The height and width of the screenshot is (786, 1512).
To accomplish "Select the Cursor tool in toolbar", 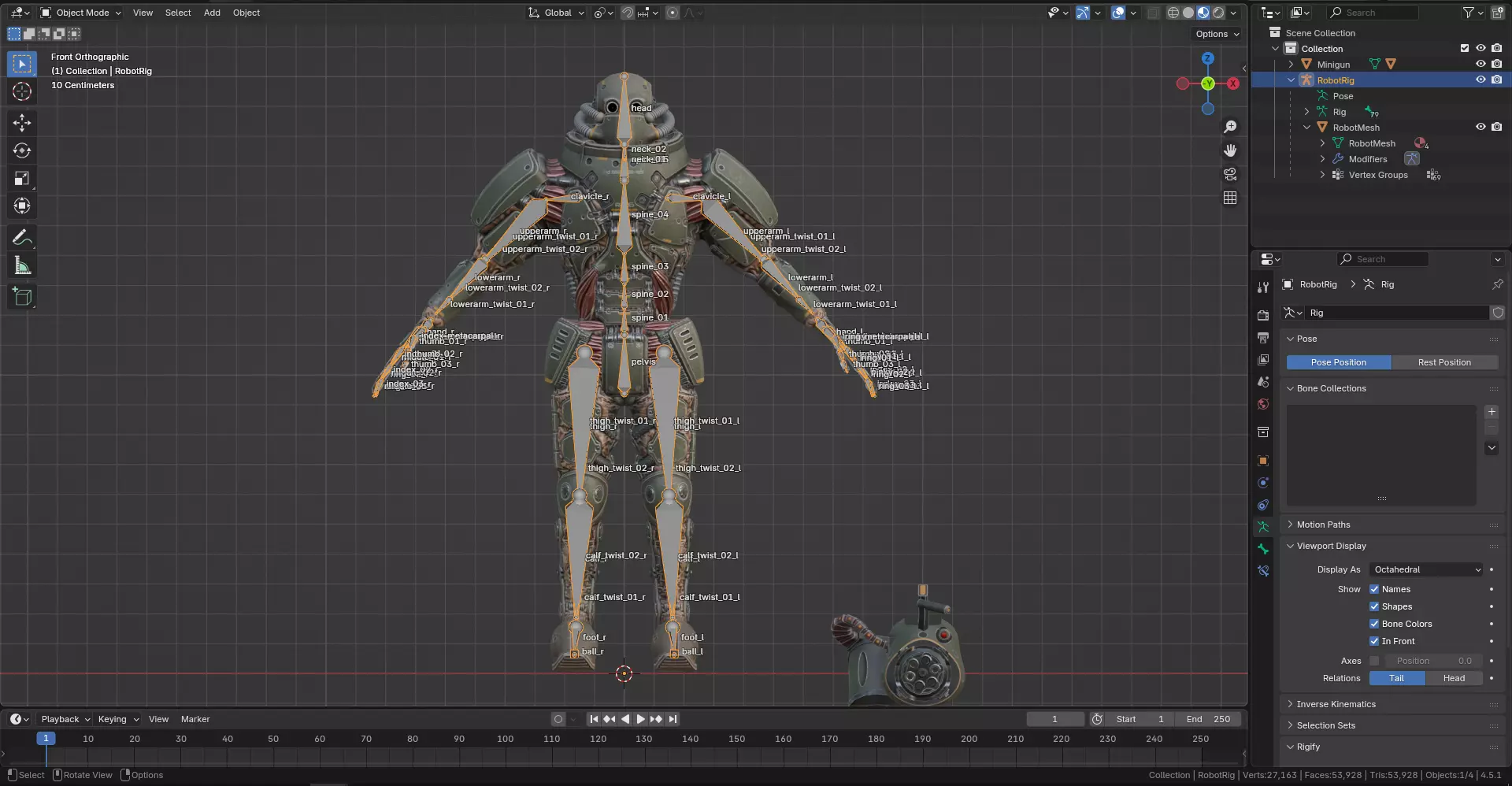I will (22, 91).
